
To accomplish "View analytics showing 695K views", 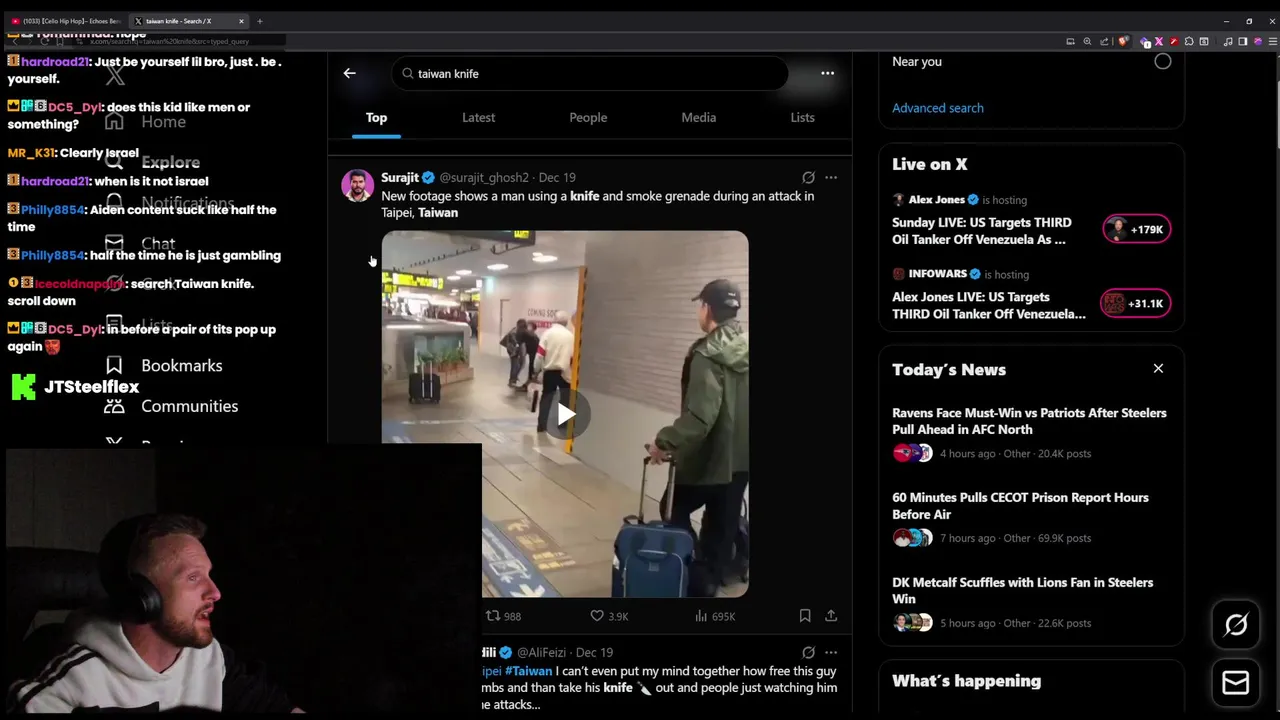I will [x=715, y=616].
